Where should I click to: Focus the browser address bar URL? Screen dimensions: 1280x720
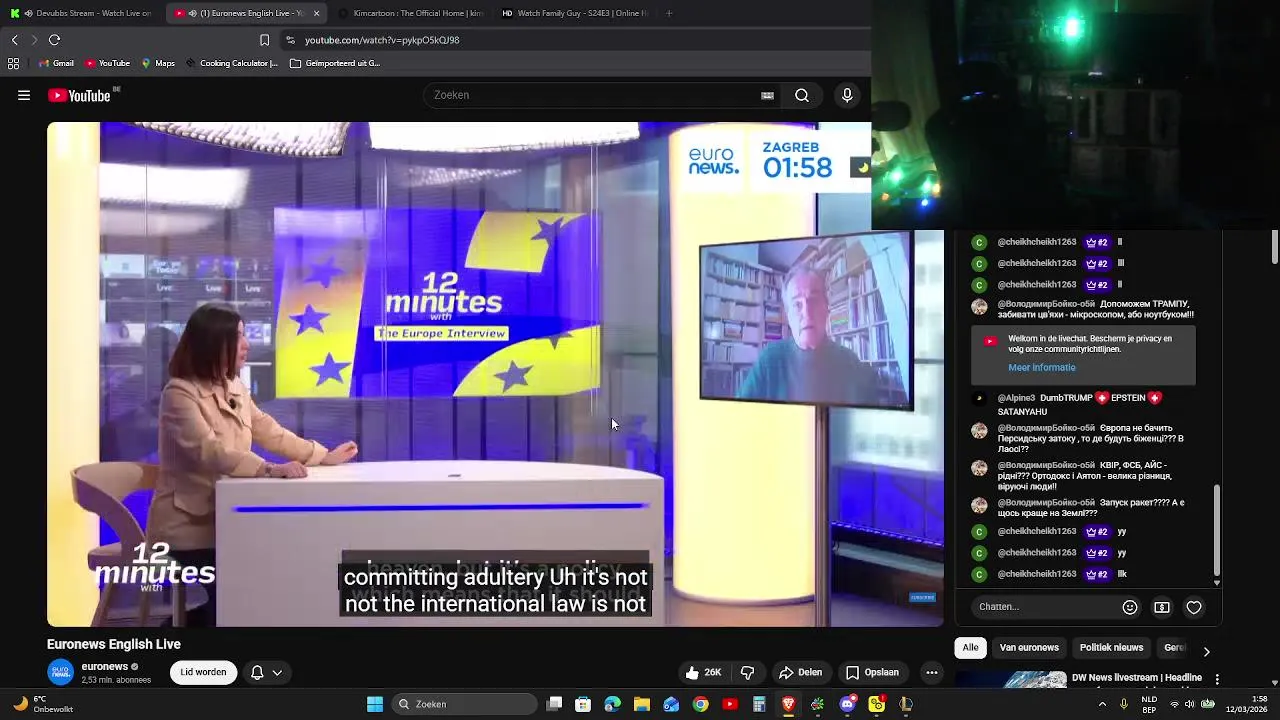(x=381, y=40)
